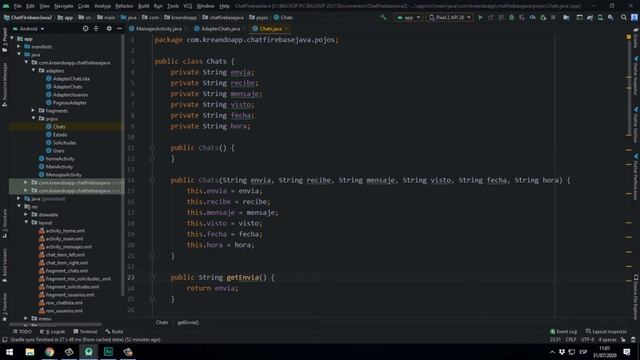The width and height of the screenshot is (640, 360).
Task: Switch to MensajesActivity.java tab
Action: 159,29
